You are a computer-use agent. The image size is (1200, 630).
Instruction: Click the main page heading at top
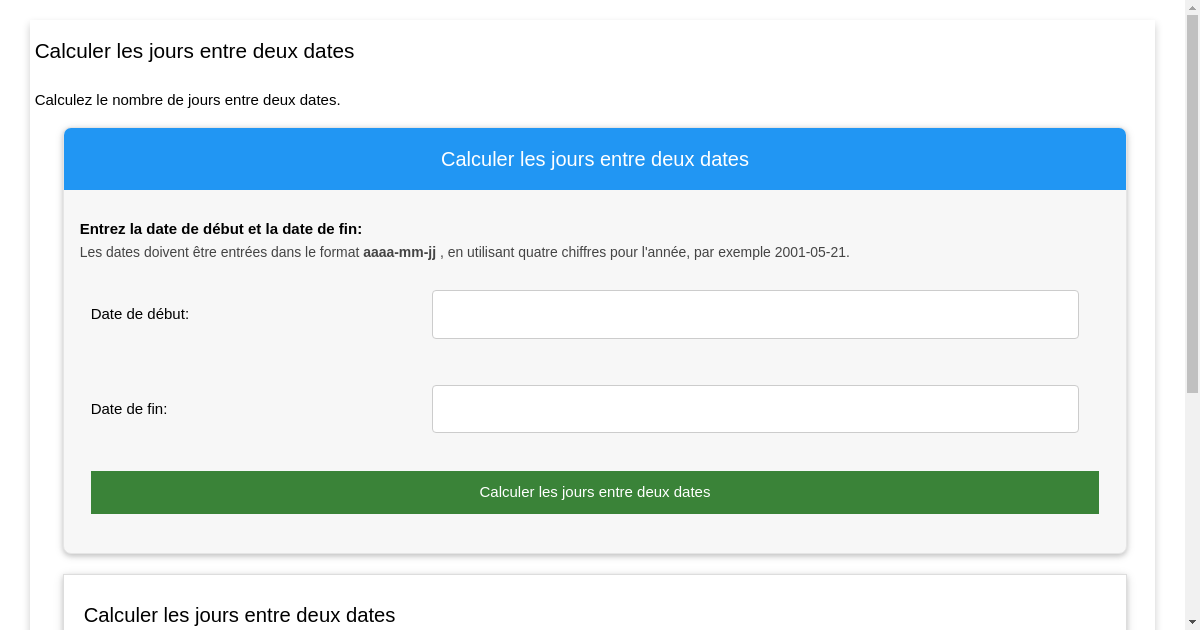pyautogui.click(x=194, y=51)
